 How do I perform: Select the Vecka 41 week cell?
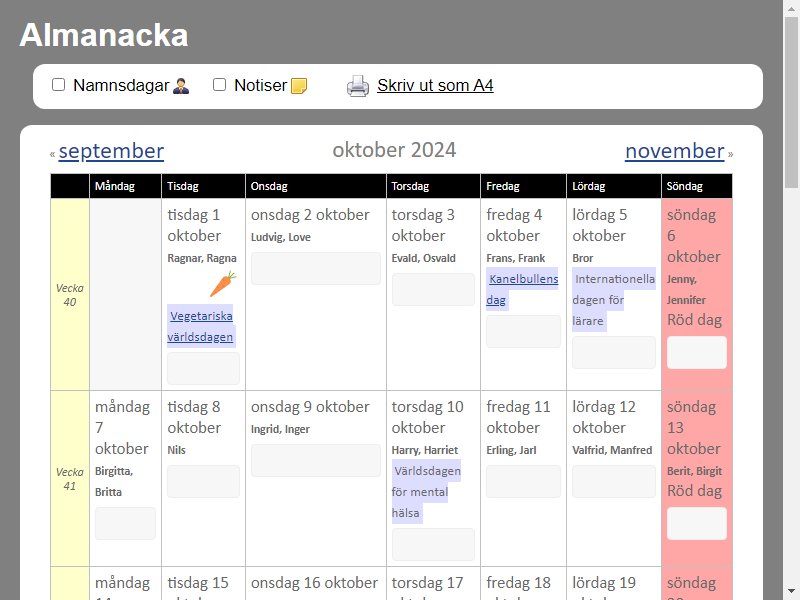coord(70,479)
